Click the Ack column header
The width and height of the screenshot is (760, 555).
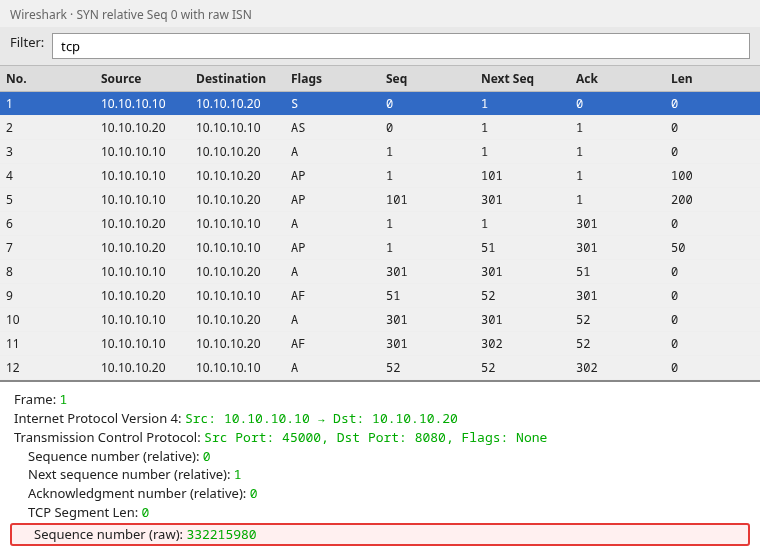click(x=586, y=79)
